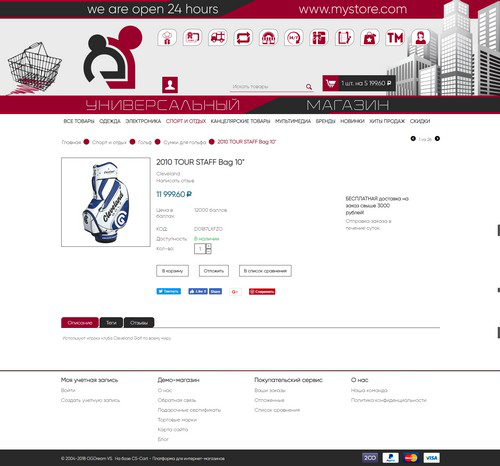Click the Facebook Share button
This screenshot has width=500, height=466.
point(215,291)
